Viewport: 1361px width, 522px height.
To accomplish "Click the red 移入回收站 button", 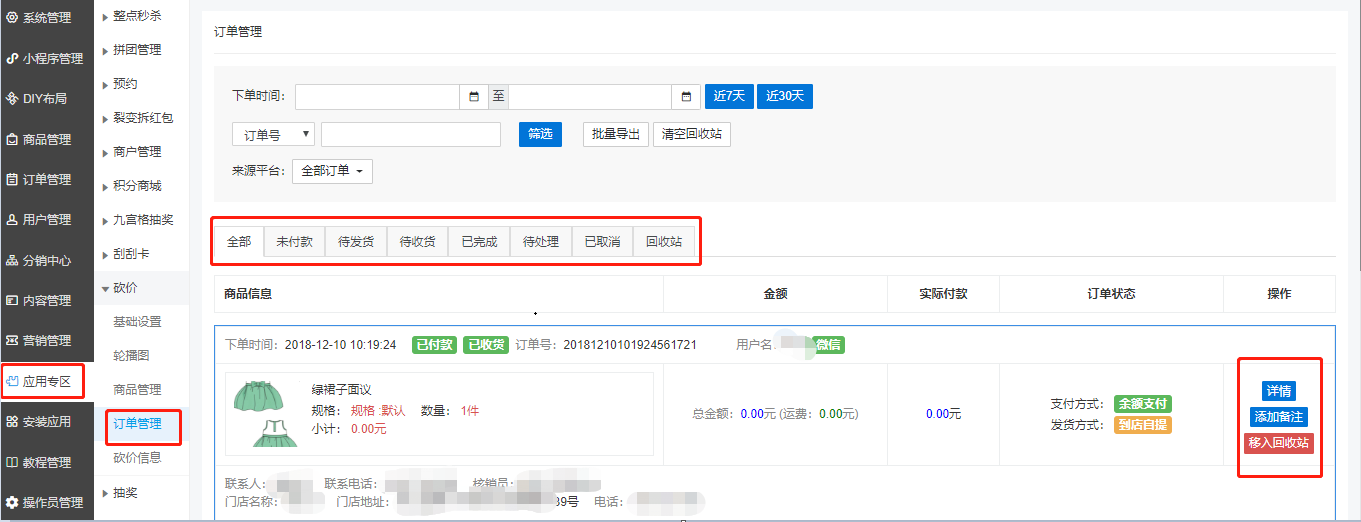I will point(1278,443).
